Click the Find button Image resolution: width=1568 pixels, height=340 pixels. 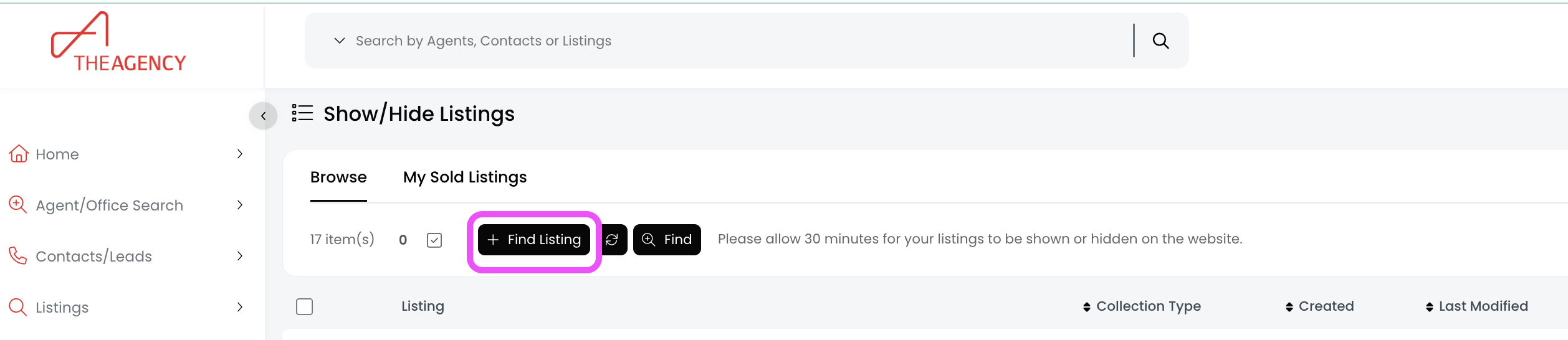coord(667,240)
